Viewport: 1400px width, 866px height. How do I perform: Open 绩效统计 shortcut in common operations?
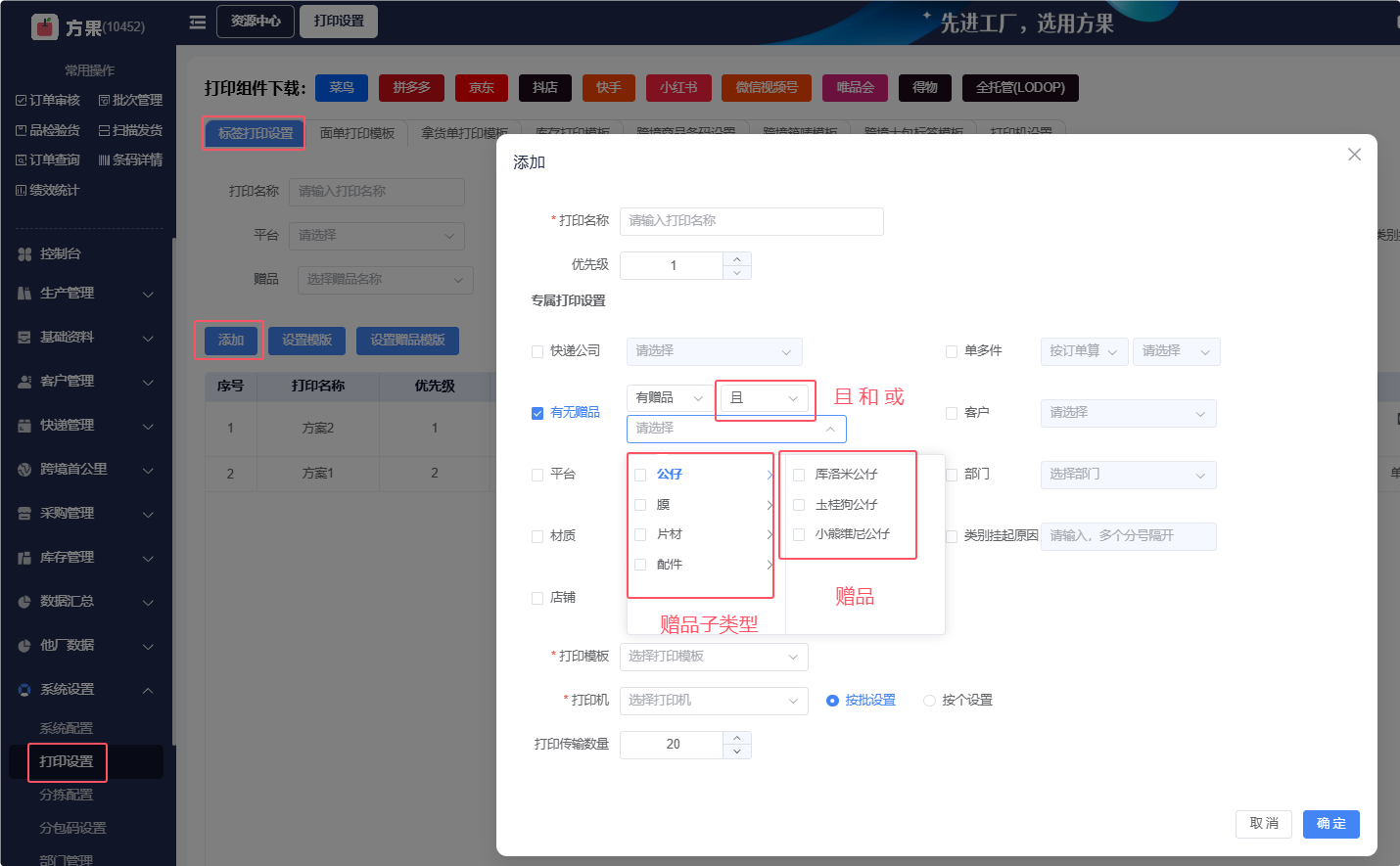[47, 190]
